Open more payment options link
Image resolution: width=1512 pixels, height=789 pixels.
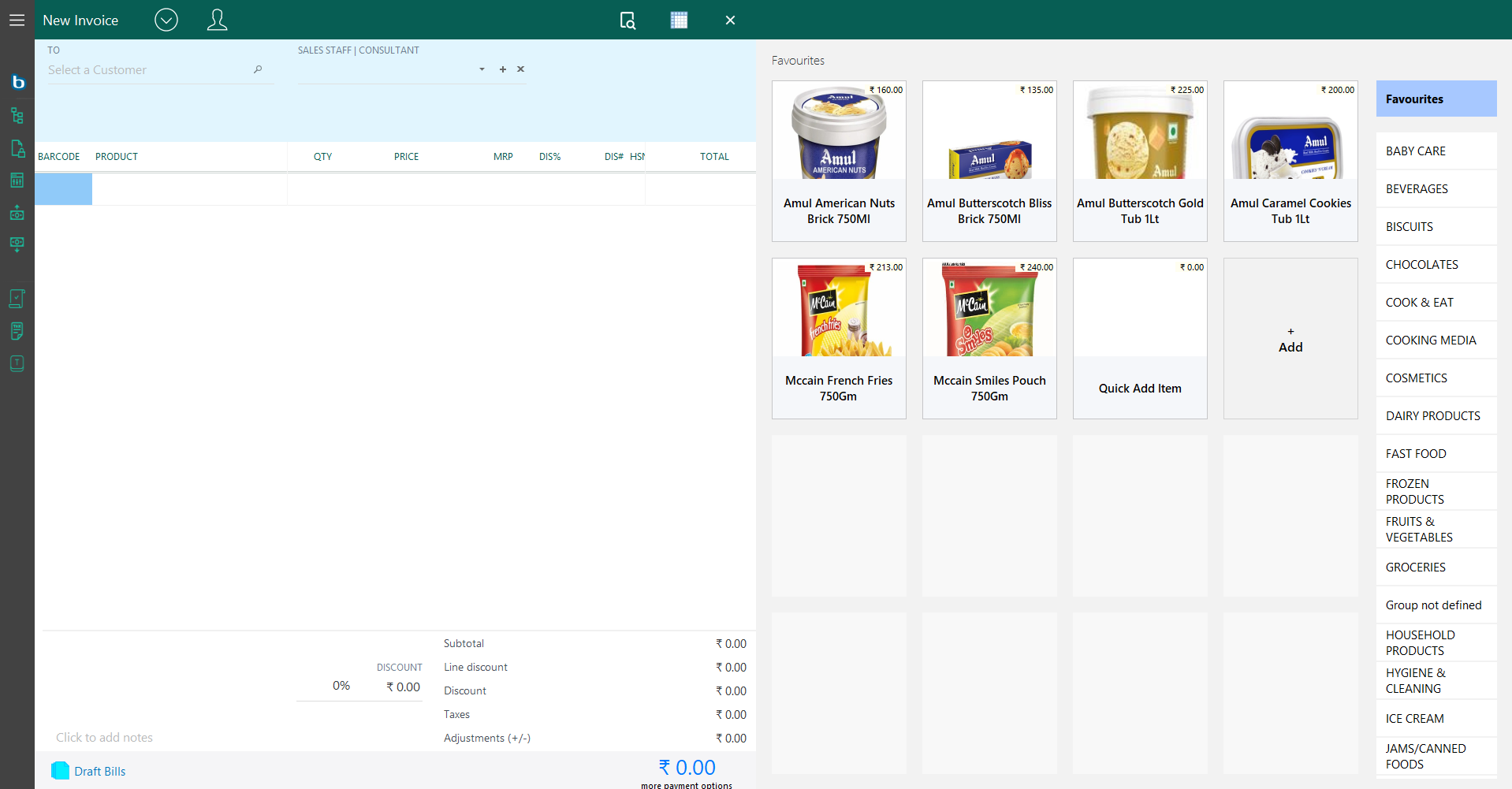click(687, 785)
